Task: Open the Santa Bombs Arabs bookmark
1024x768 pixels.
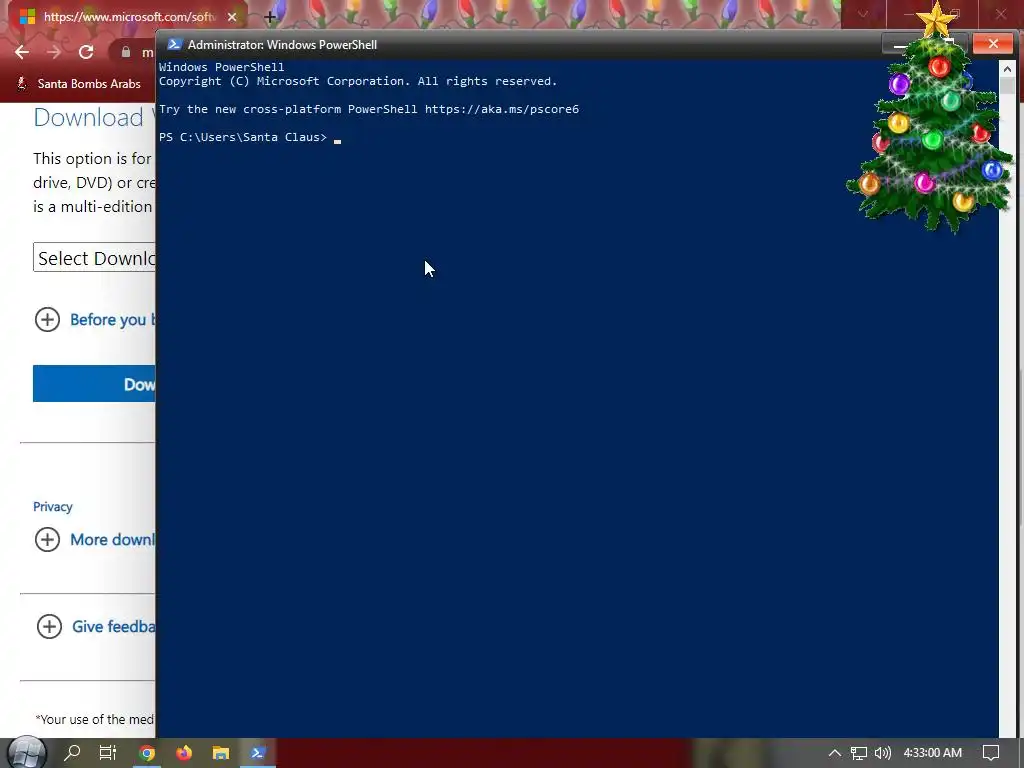Action: 79,84
